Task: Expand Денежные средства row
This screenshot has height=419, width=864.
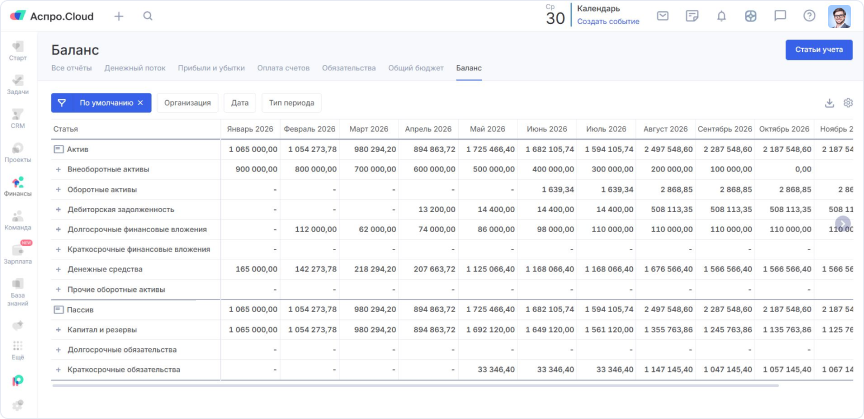Action: 58,269
